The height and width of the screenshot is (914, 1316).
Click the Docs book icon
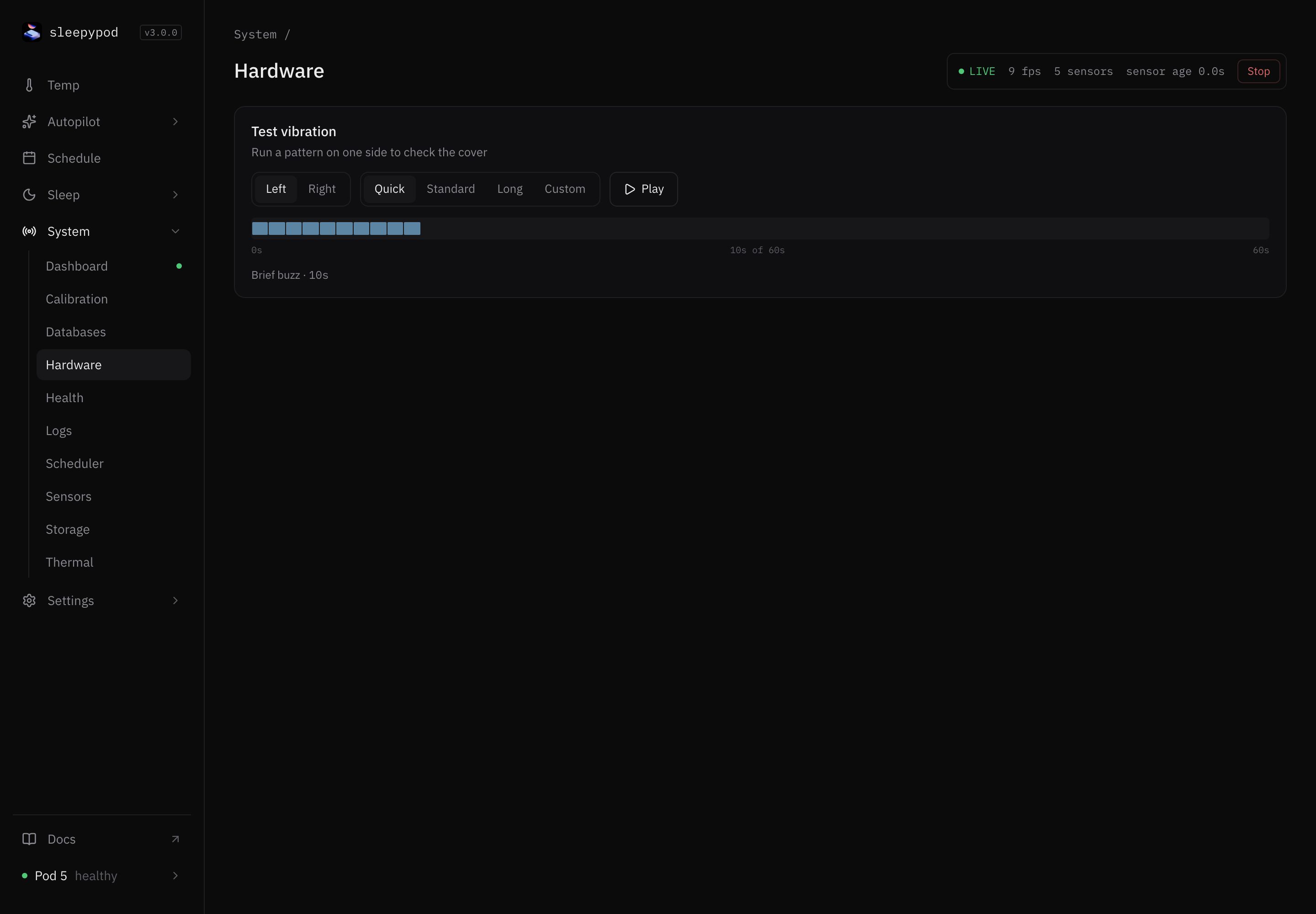click(x=29, y=839)
